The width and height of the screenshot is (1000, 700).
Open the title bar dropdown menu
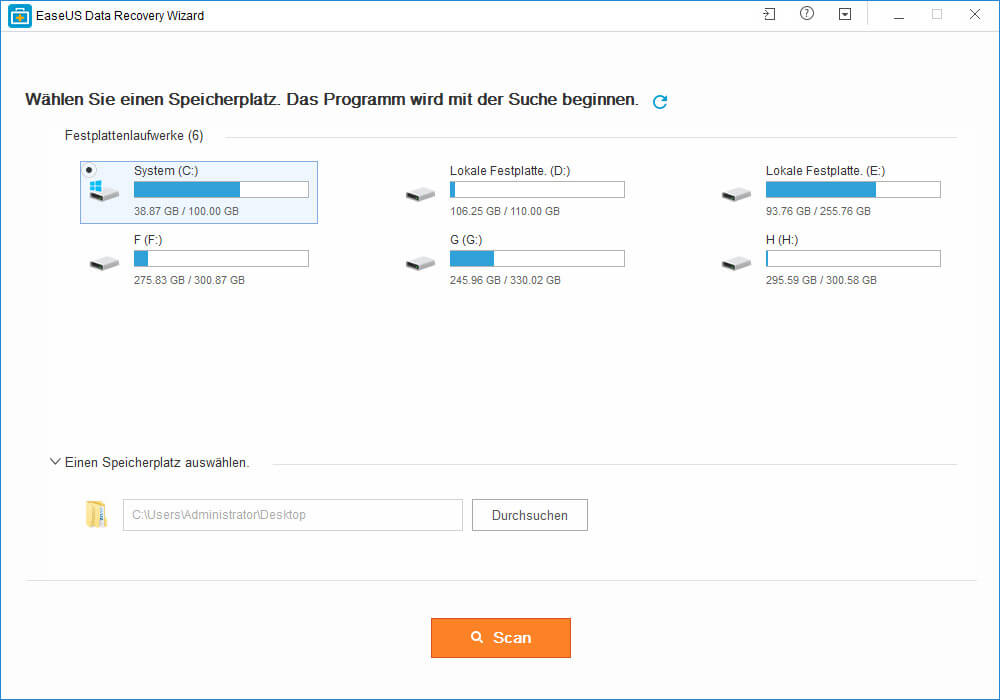pyautogui.click(x=845, y=14)
